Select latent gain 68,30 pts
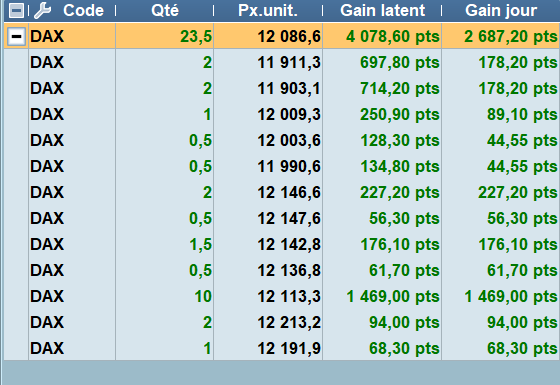The image size is (560, 385). (404, 348)
